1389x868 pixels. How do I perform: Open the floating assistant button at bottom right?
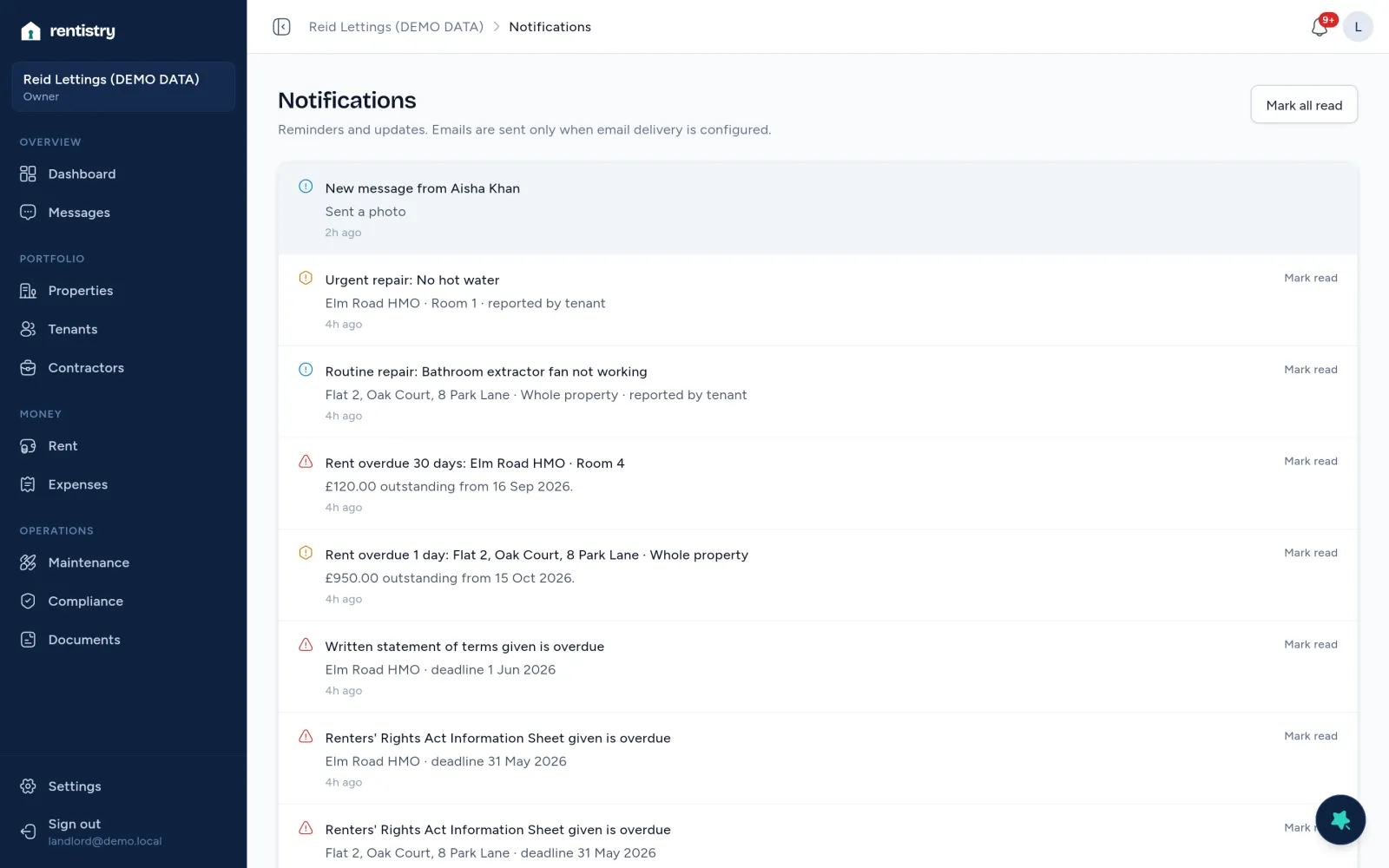[x=1340, y=819]
